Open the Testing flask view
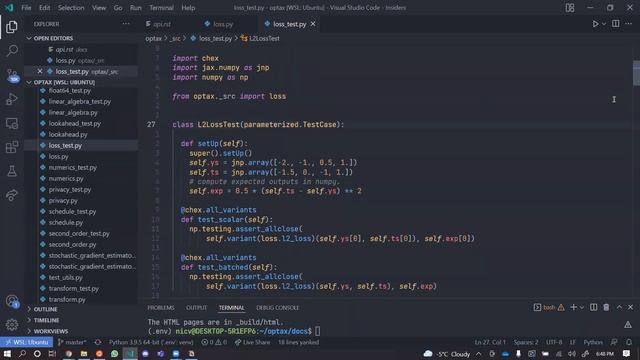 click(12, 171)
